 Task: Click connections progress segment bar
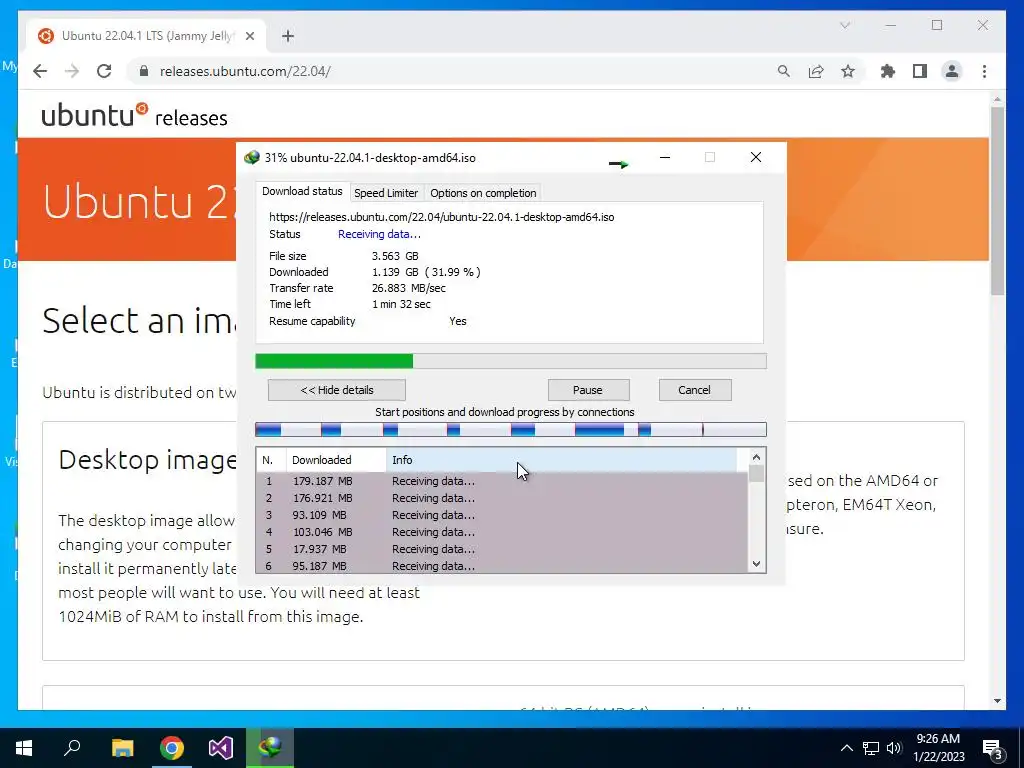511,429
